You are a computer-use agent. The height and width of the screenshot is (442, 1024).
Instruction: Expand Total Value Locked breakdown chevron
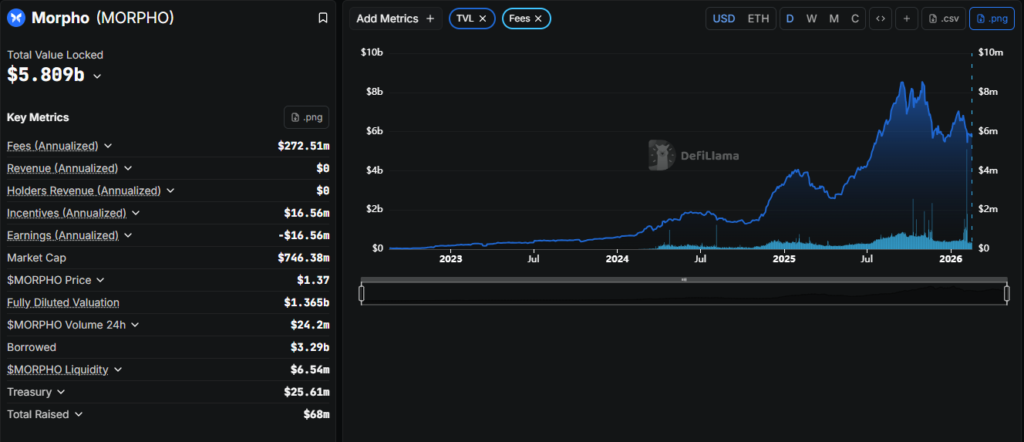97,76
